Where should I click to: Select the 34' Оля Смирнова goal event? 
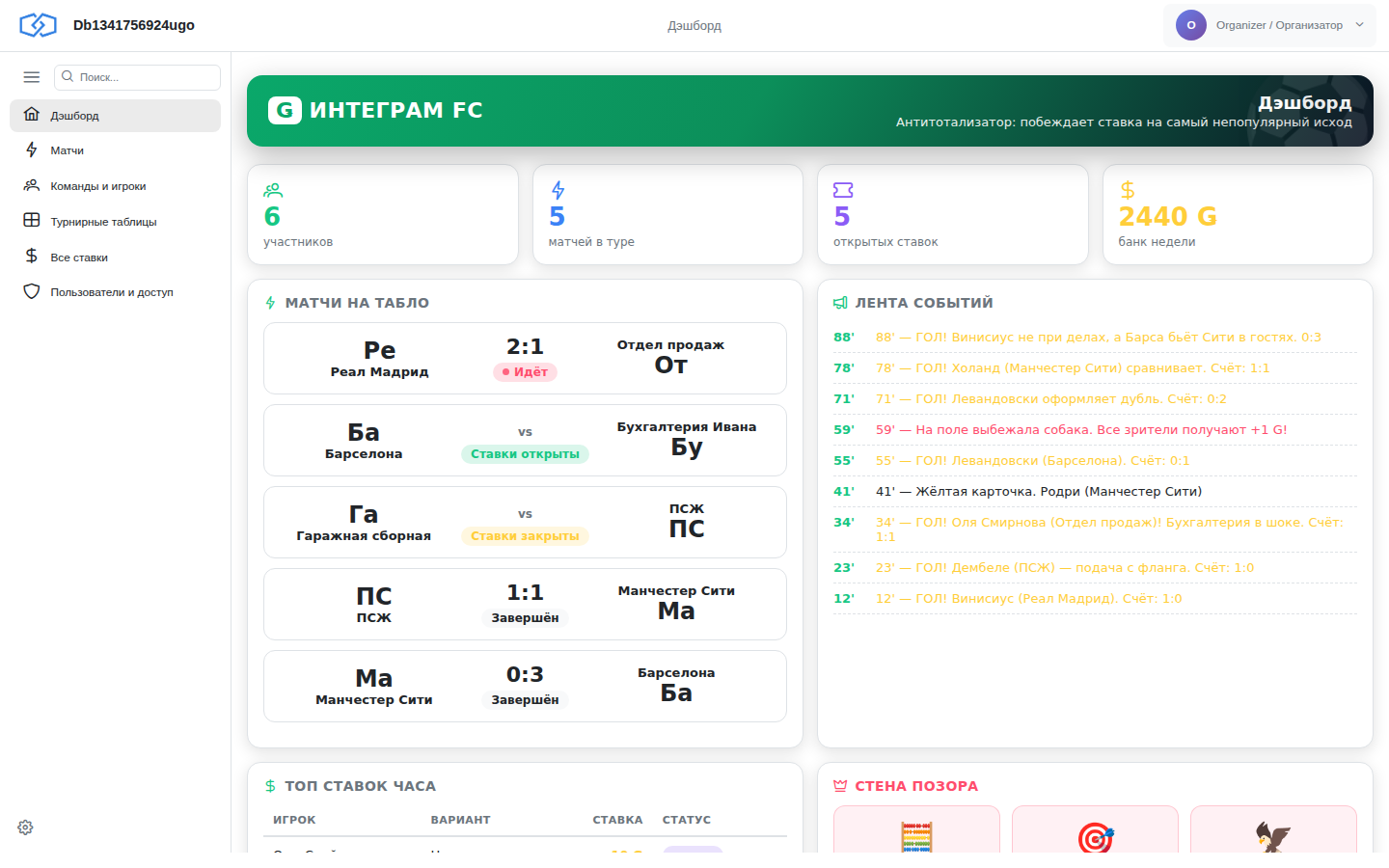tap(1095, 529)
